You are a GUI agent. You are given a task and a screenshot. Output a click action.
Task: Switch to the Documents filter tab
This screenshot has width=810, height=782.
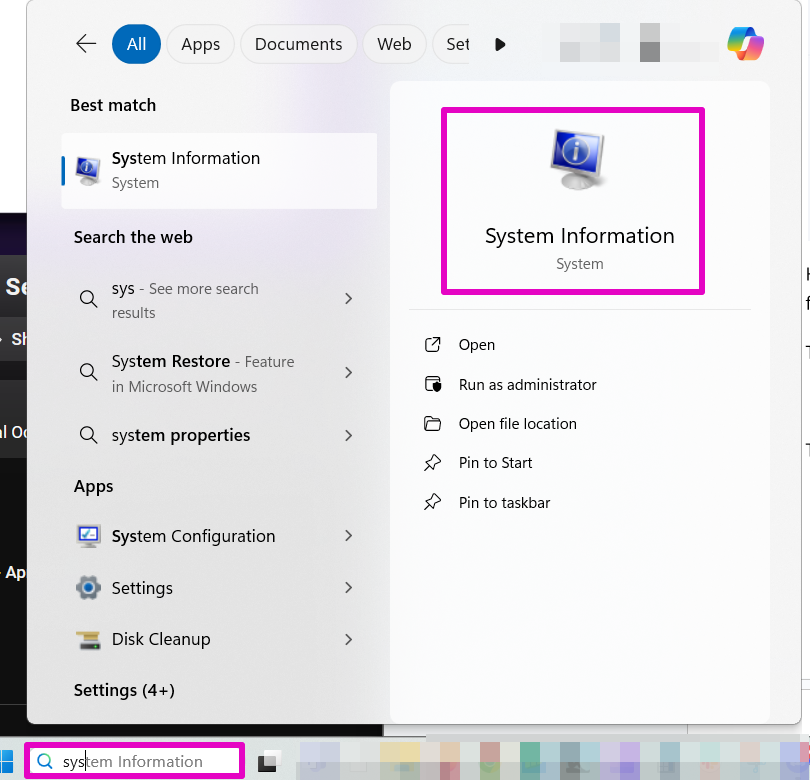tap(299, 44)
